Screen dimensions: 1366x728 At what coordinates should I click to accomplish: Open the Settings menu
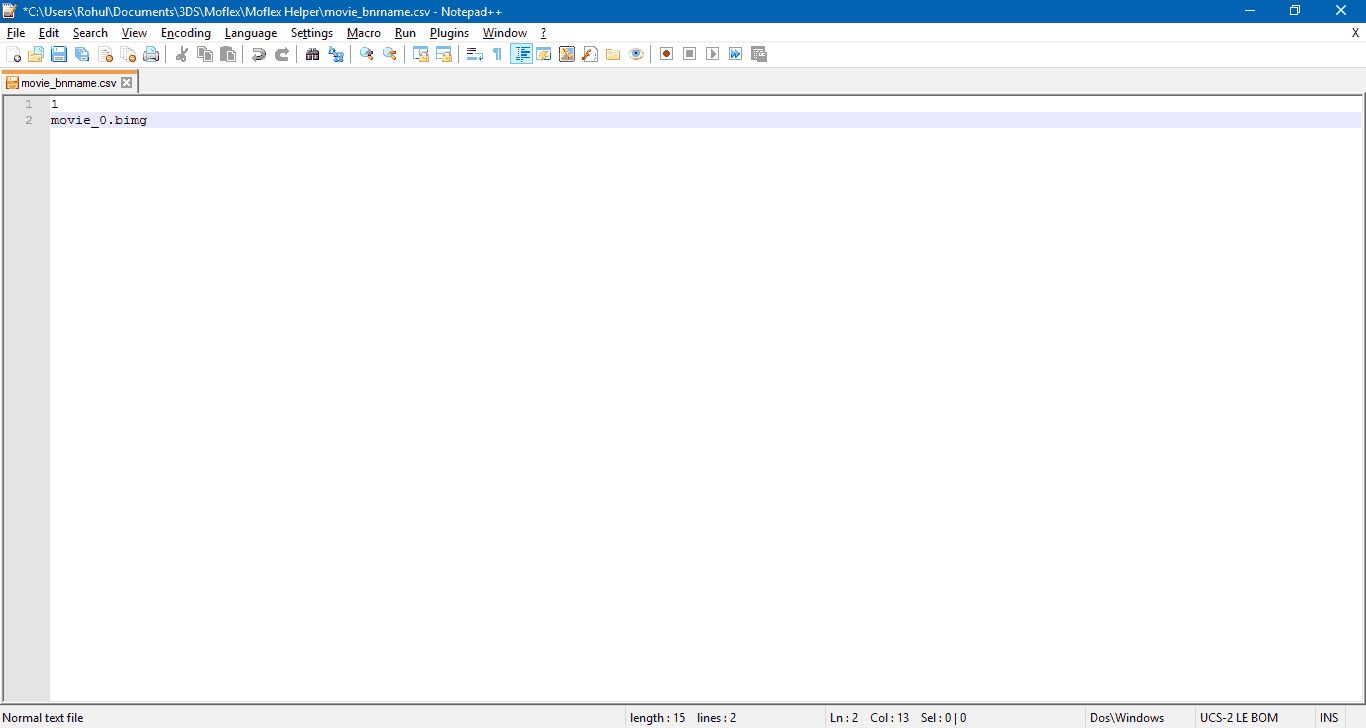coord(312,33)
